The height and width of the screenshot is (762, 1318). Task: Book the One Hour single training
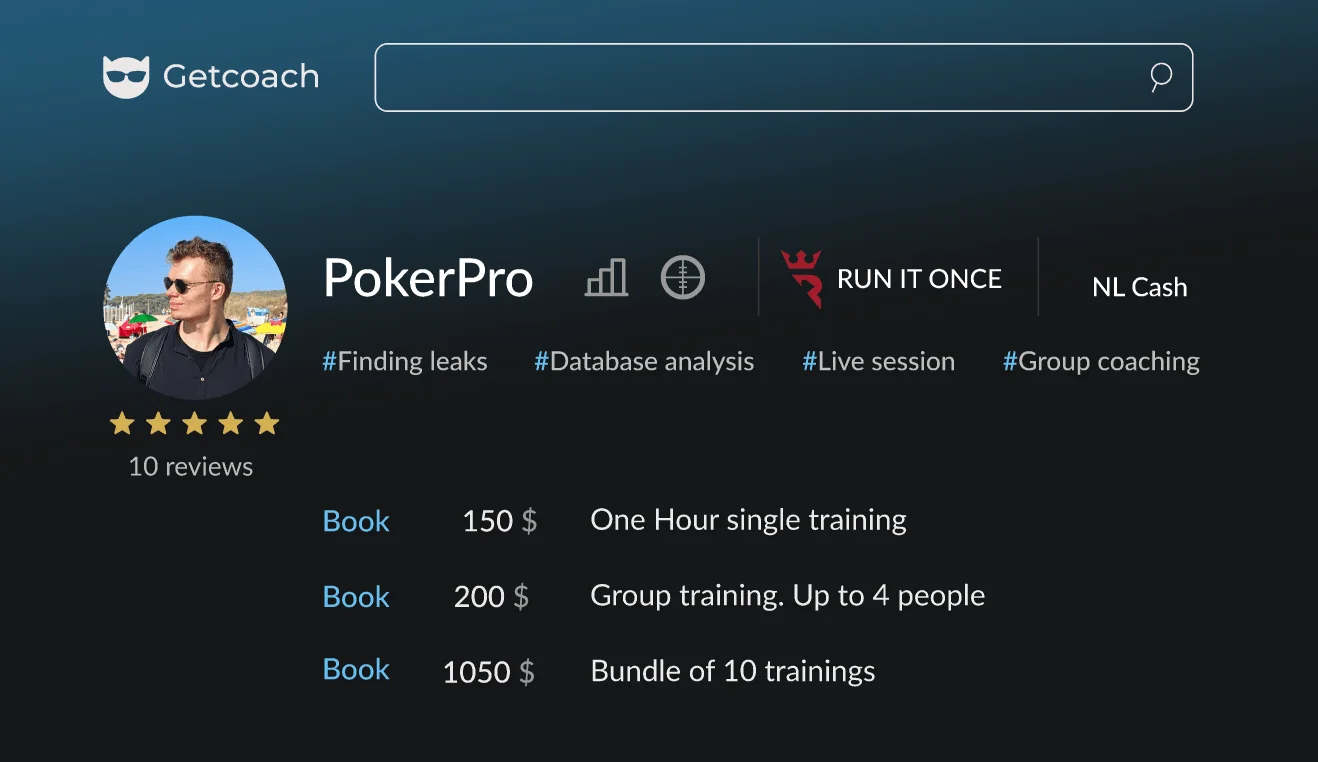[x=356, y=521]
